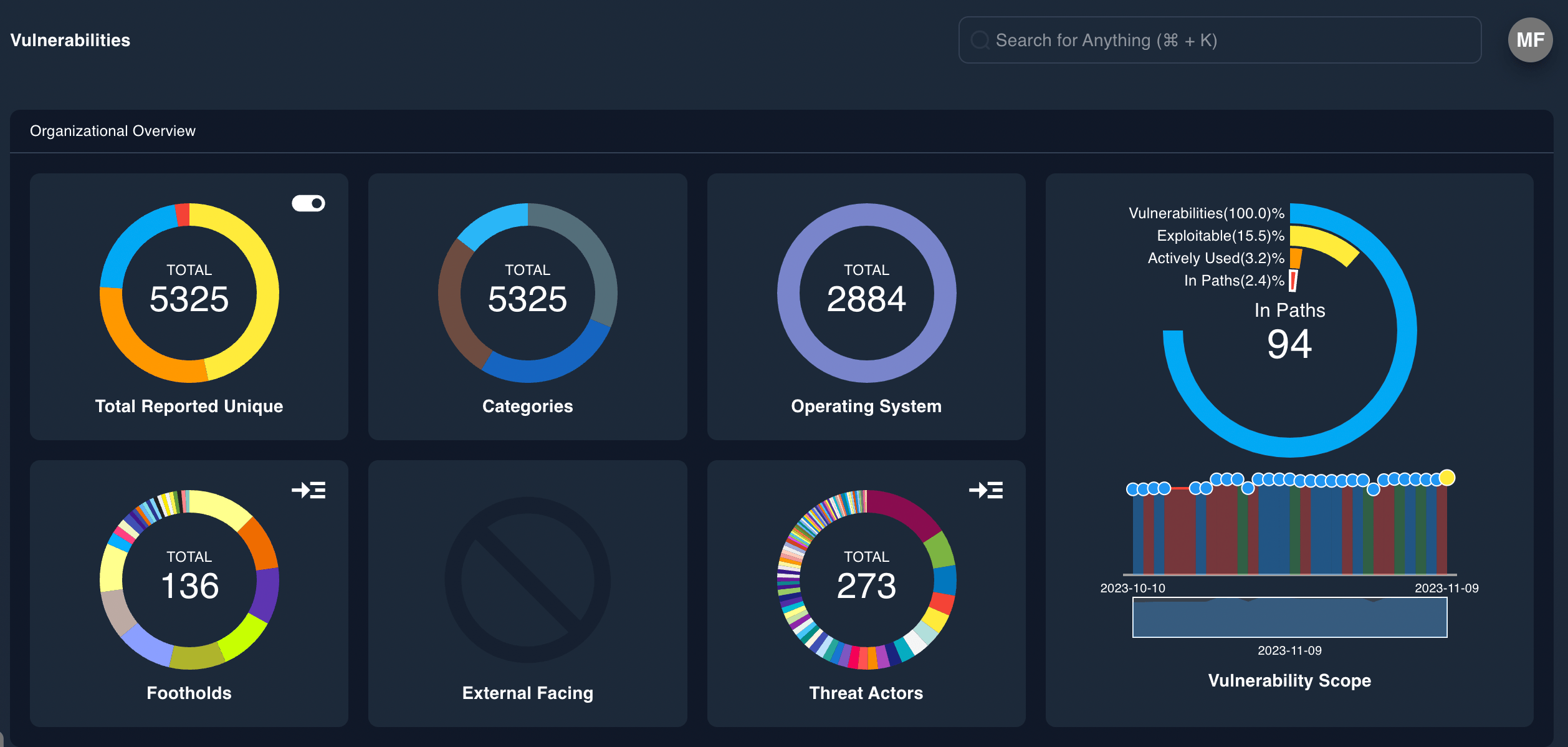This screenshot has width=1568, height=747.
Task: Click the search magnifier icon in search bar
Action: (x=980, y=40)
